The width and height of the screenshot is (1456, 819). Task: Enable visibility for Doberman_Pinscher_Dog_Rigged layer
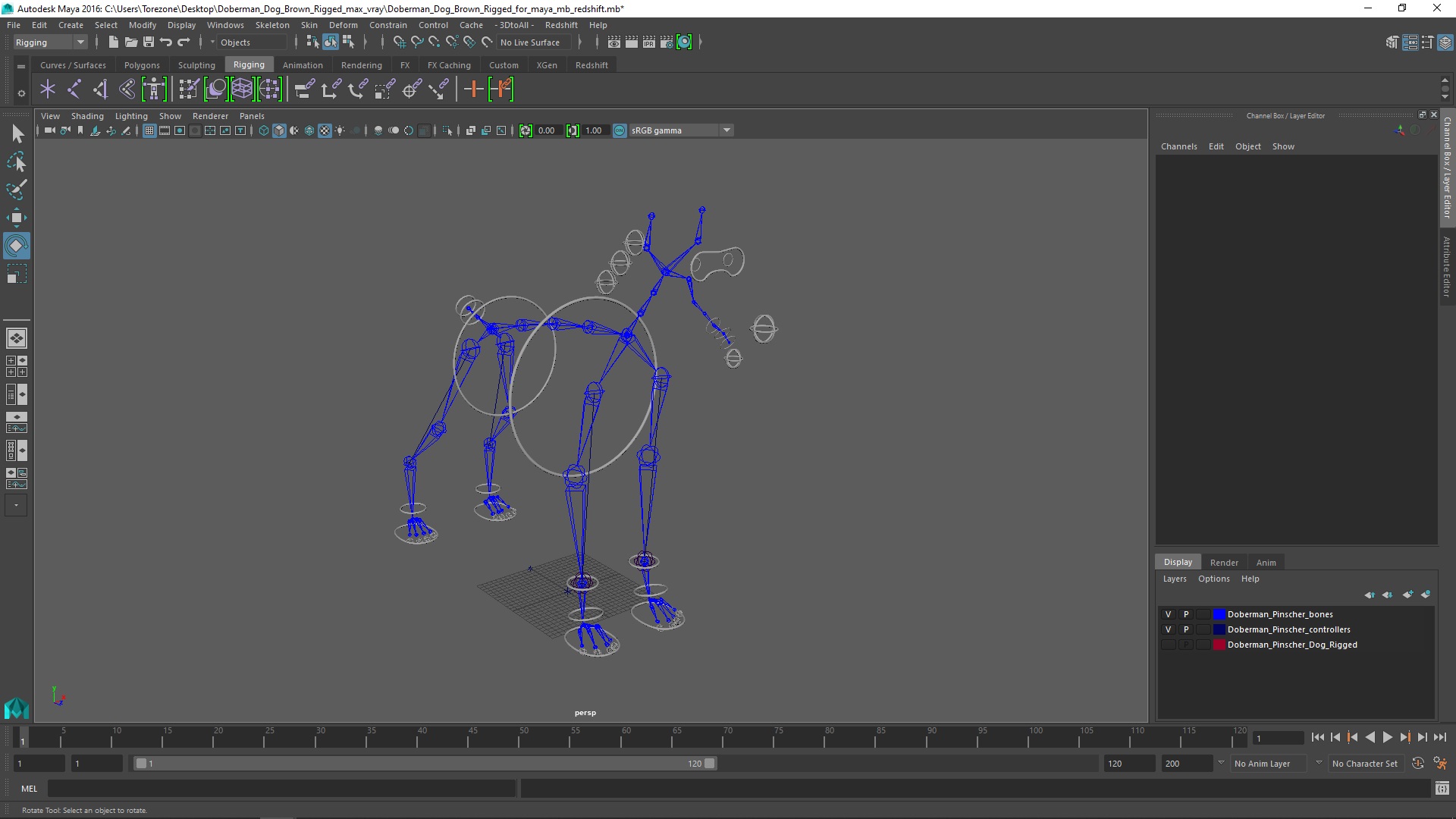pos(1168,645)
